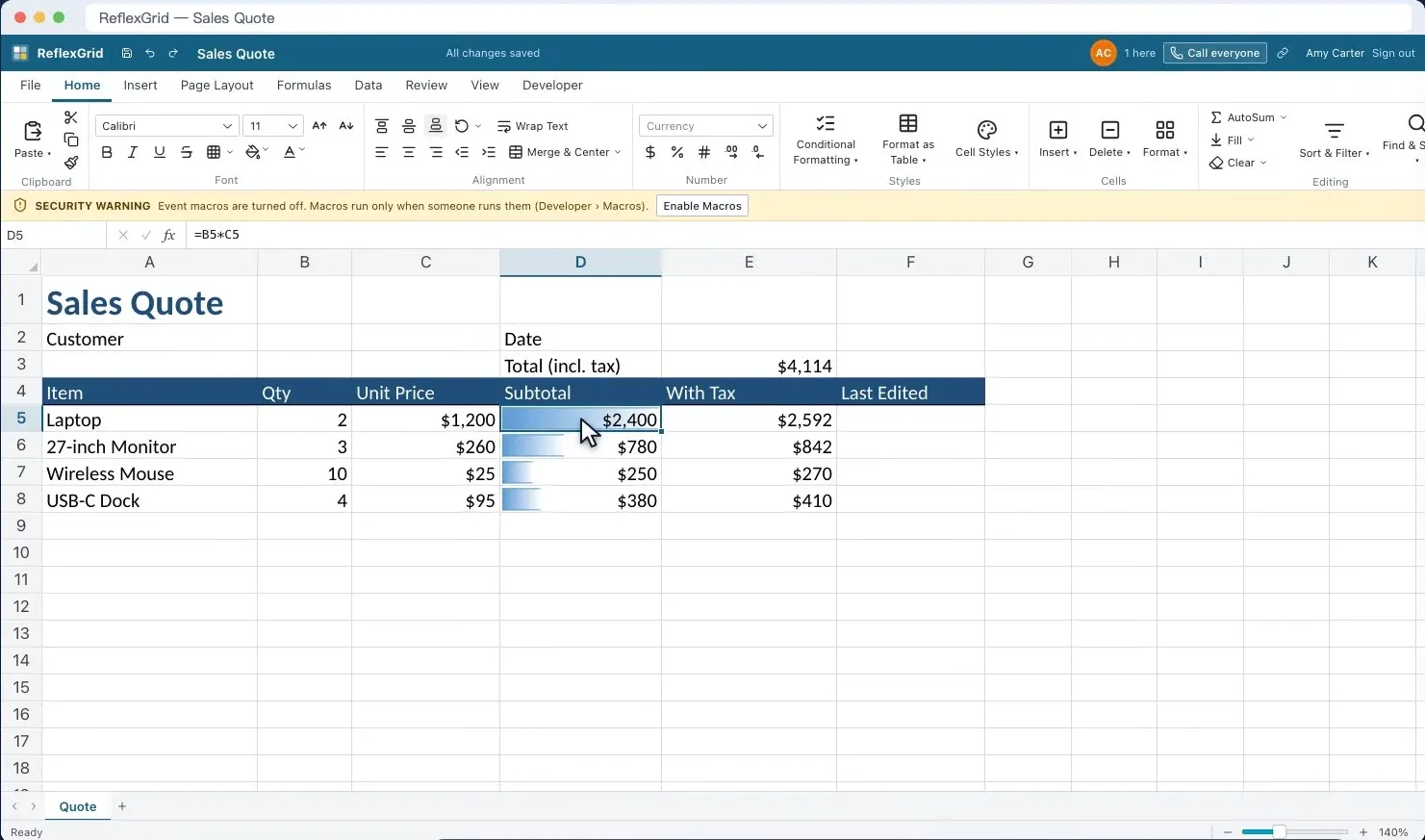
Task: Apply bottom vertical alignment
Action: (436, 126)
